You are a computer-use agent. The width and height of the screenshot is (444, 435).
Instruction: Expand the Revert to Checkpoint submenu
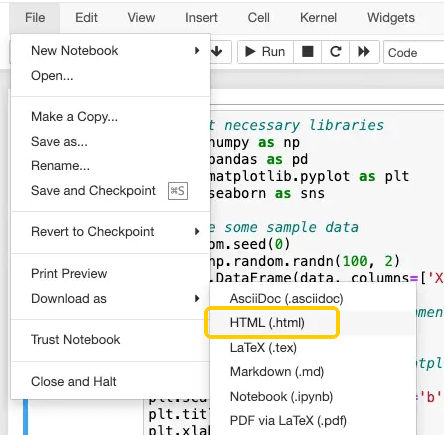tap(110, 232)
